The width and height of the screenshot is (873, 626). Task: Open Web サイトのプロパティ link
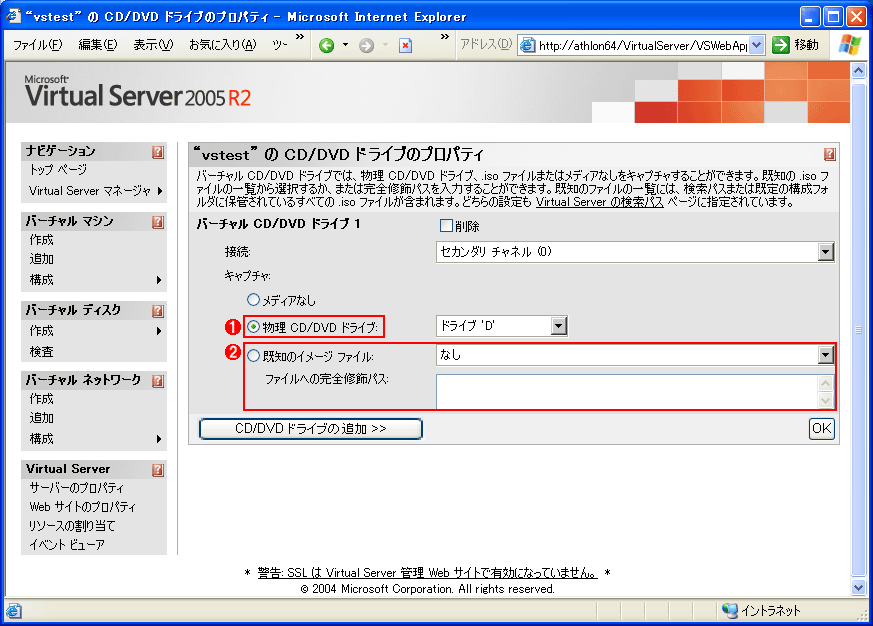[x=82, y=507]
